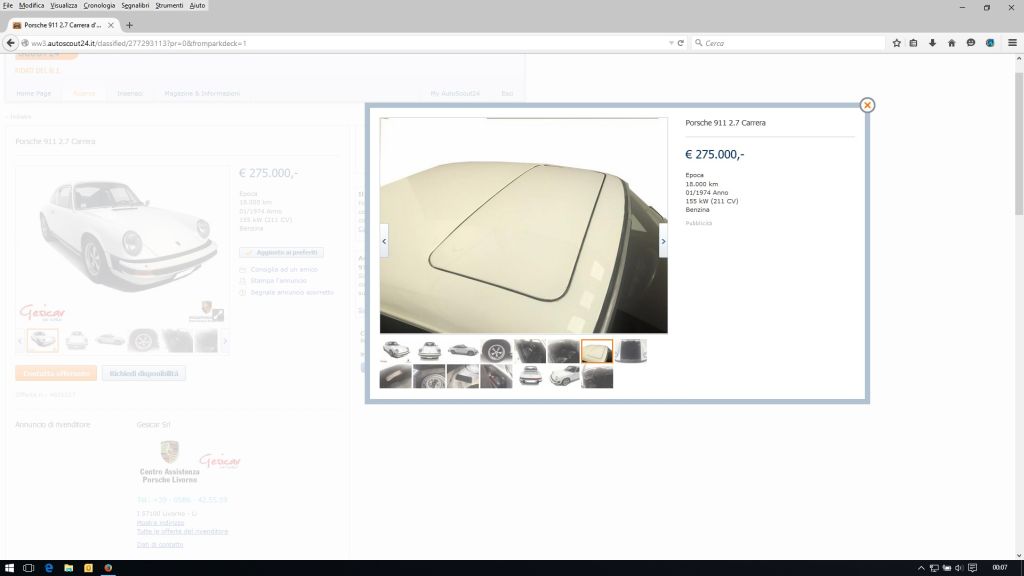Show hidden system tray icons
The height and width of the screenshot is (576, 1024).
click(x=921, y=568)
